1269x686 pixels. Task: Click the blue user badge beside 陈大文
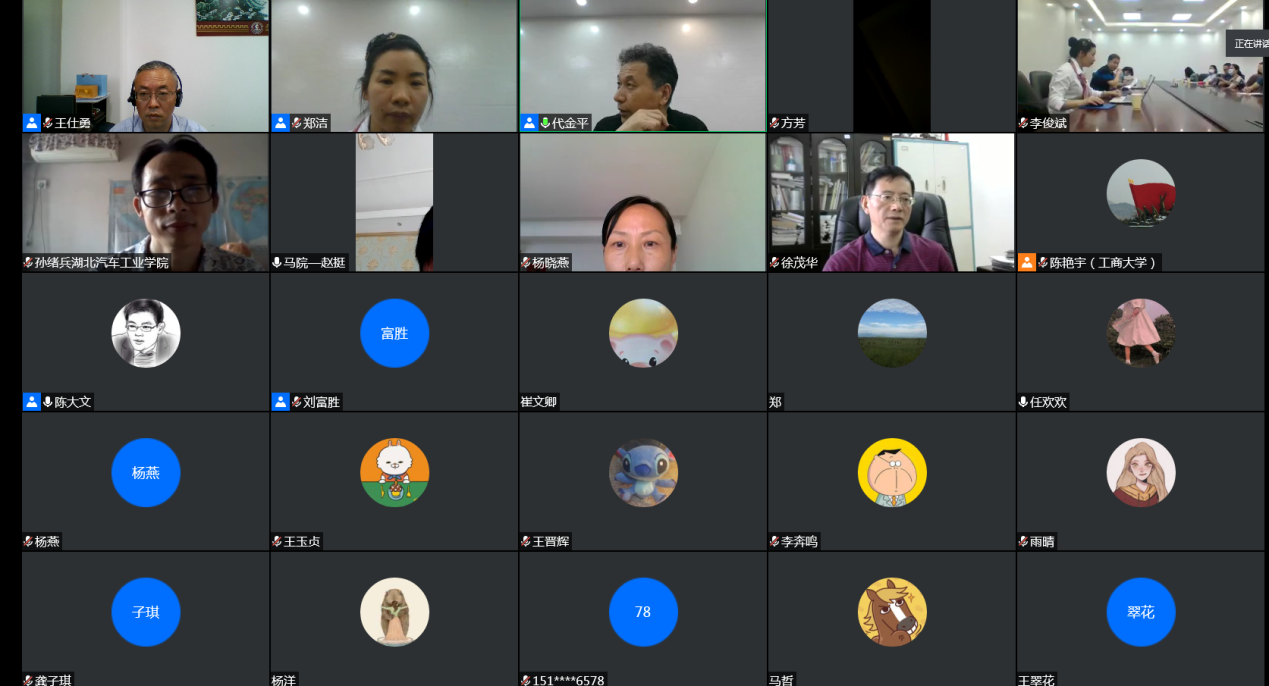point(32,402)
